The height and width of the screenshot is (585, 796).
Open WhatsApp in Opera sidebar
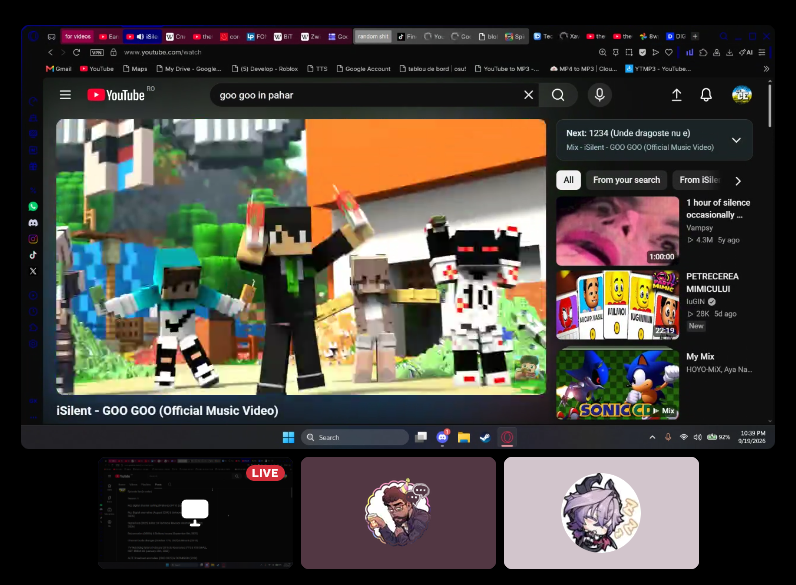33,206
